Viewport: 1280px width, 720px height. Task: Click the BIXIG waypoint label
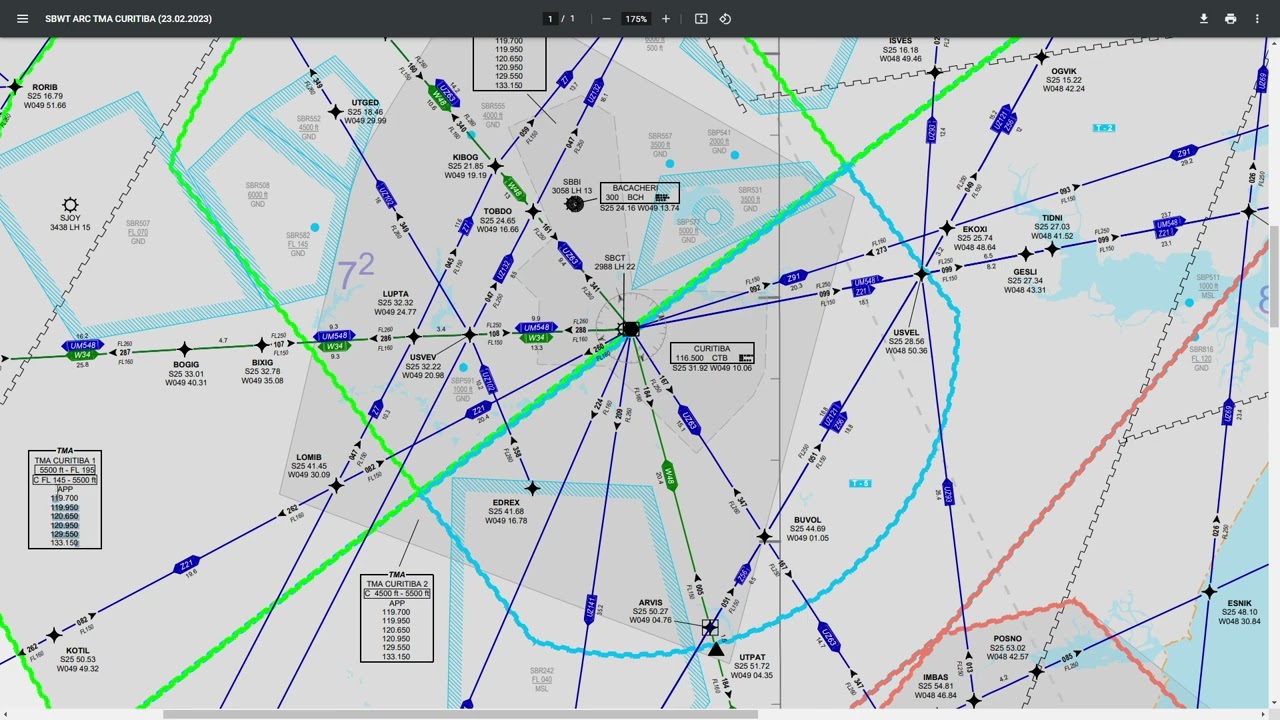262,371
